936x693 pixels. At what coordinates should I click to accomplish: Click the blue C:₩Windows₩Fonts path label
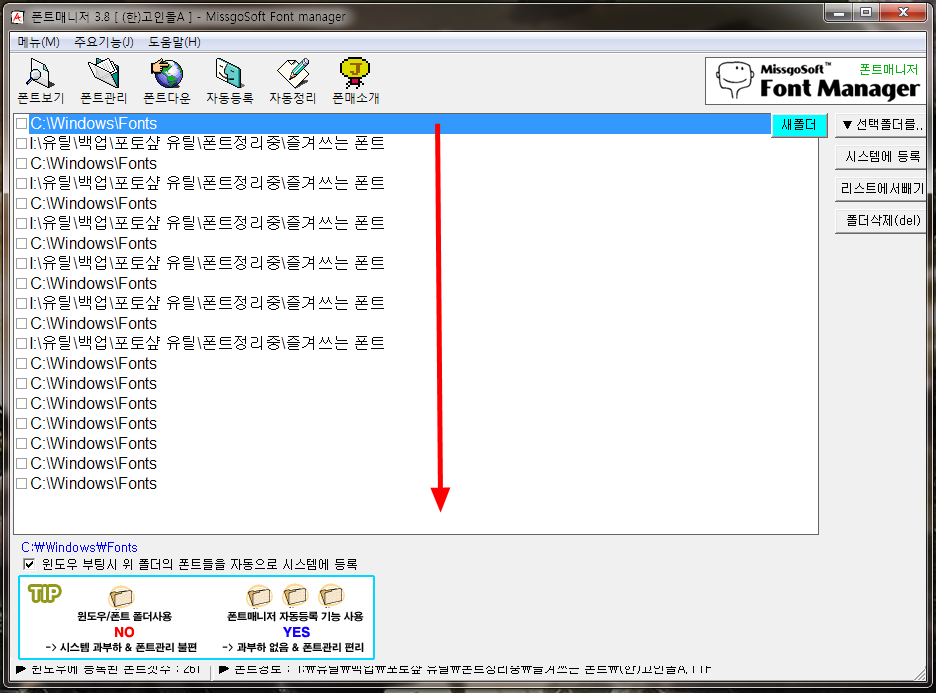(x=79, y=547)
